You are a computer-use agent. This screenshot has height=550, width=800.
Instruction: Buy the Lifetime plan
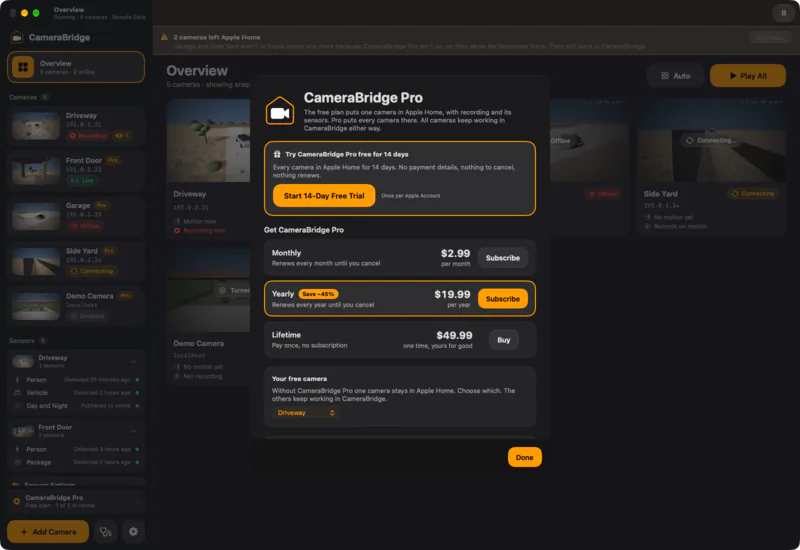pos(504,340)
